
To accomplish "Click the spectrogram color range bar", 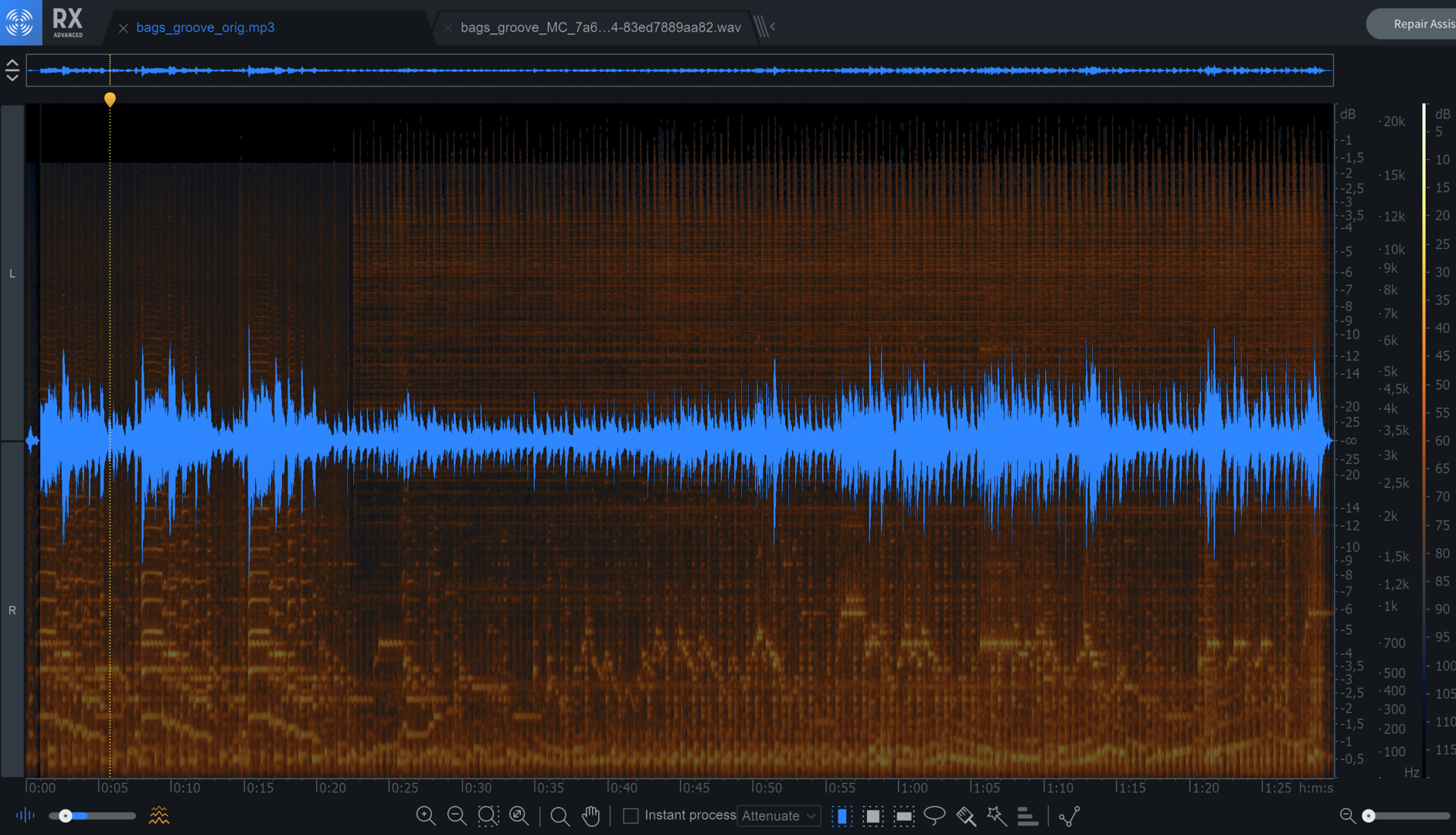I will point(1424,441).
